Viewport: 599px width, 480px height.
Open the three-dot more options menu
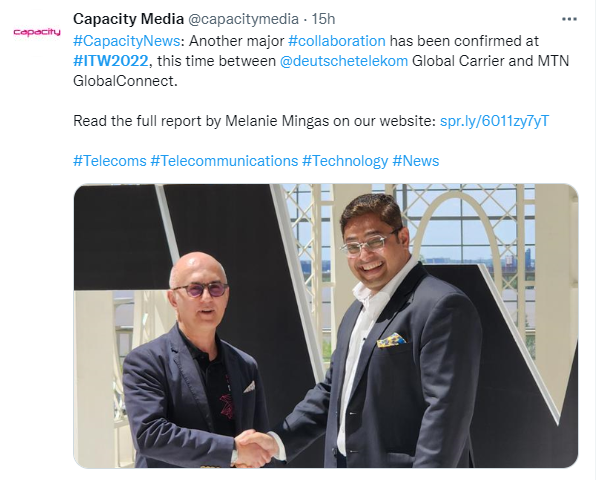click(569, 19)
